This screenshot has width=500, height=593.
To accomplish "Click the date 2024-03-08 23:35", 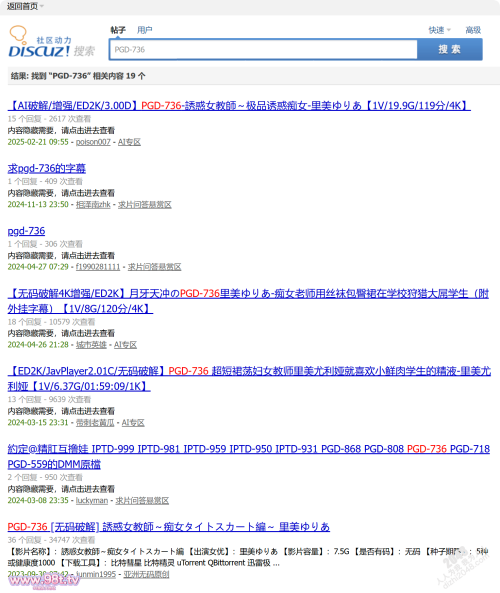I will (38, 501).
